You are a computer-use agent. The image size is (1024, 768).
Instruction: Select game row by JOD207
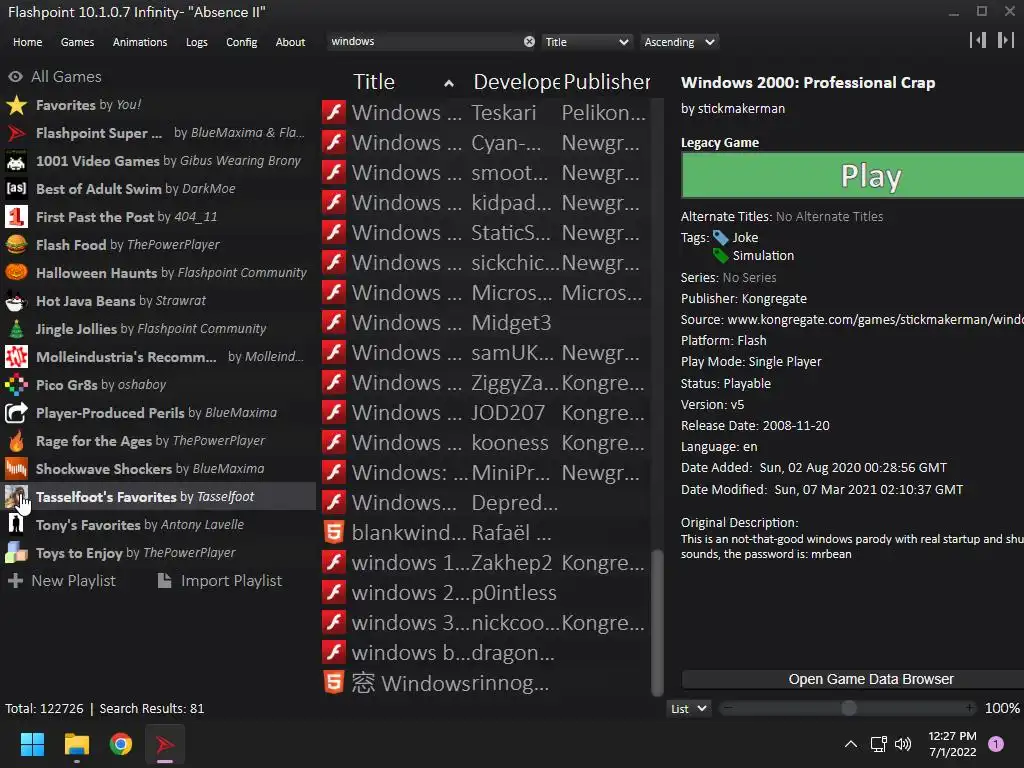pyautogui.click(x=485, y=413)
